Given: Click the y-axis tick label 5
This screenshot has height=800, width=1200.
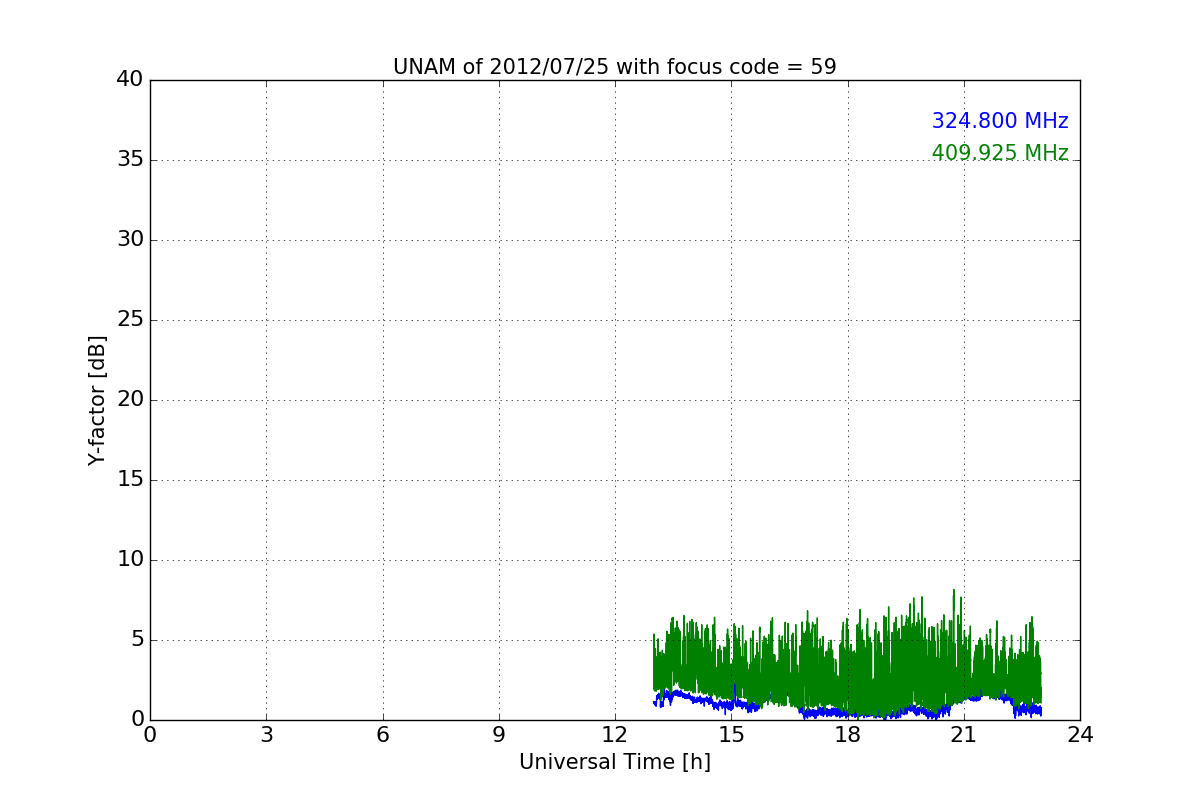Looking at the screenshot, I should point(137,639).
